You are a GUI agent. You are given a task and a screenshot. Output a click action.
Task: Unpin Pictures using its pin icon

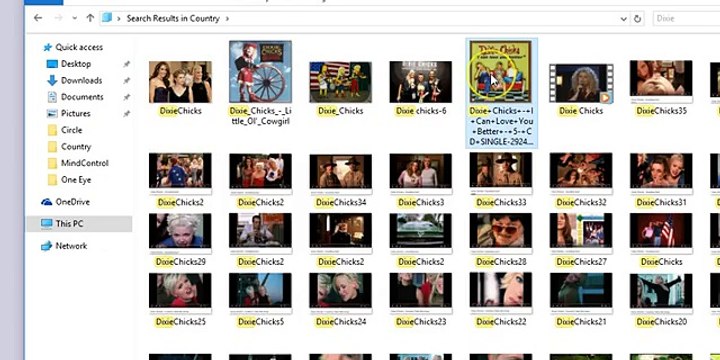[x=127, y=114]
